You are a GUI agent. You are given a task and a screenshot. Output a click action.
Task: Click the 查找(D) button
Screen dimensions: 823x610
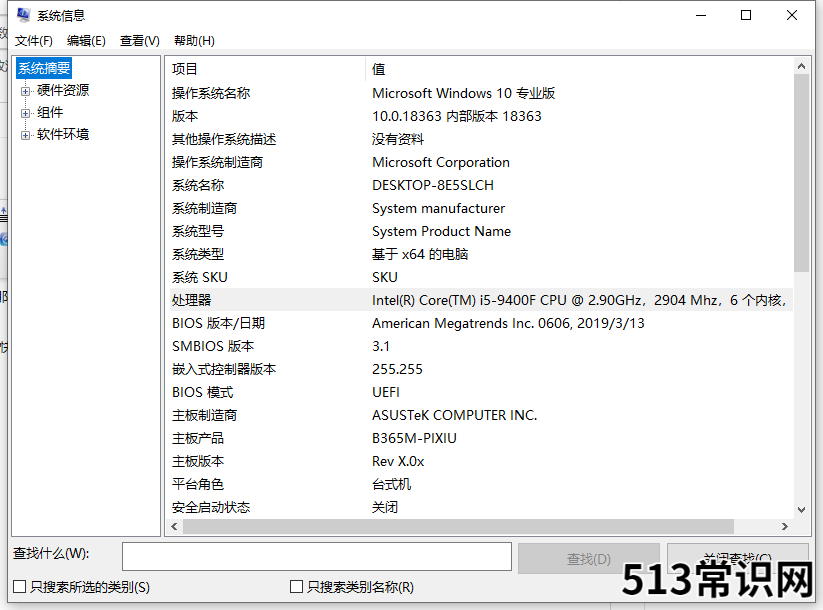point(589,559)
